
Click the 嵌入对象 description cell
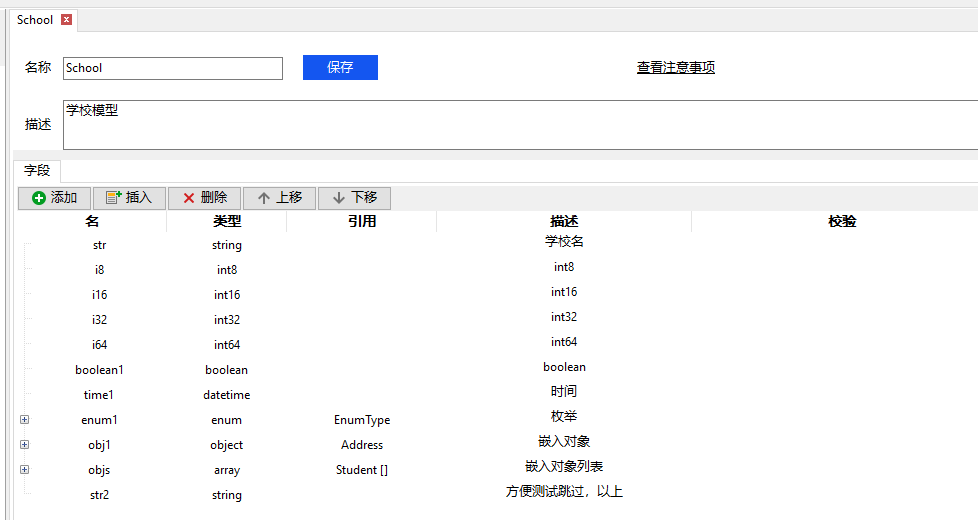[564, 441]
